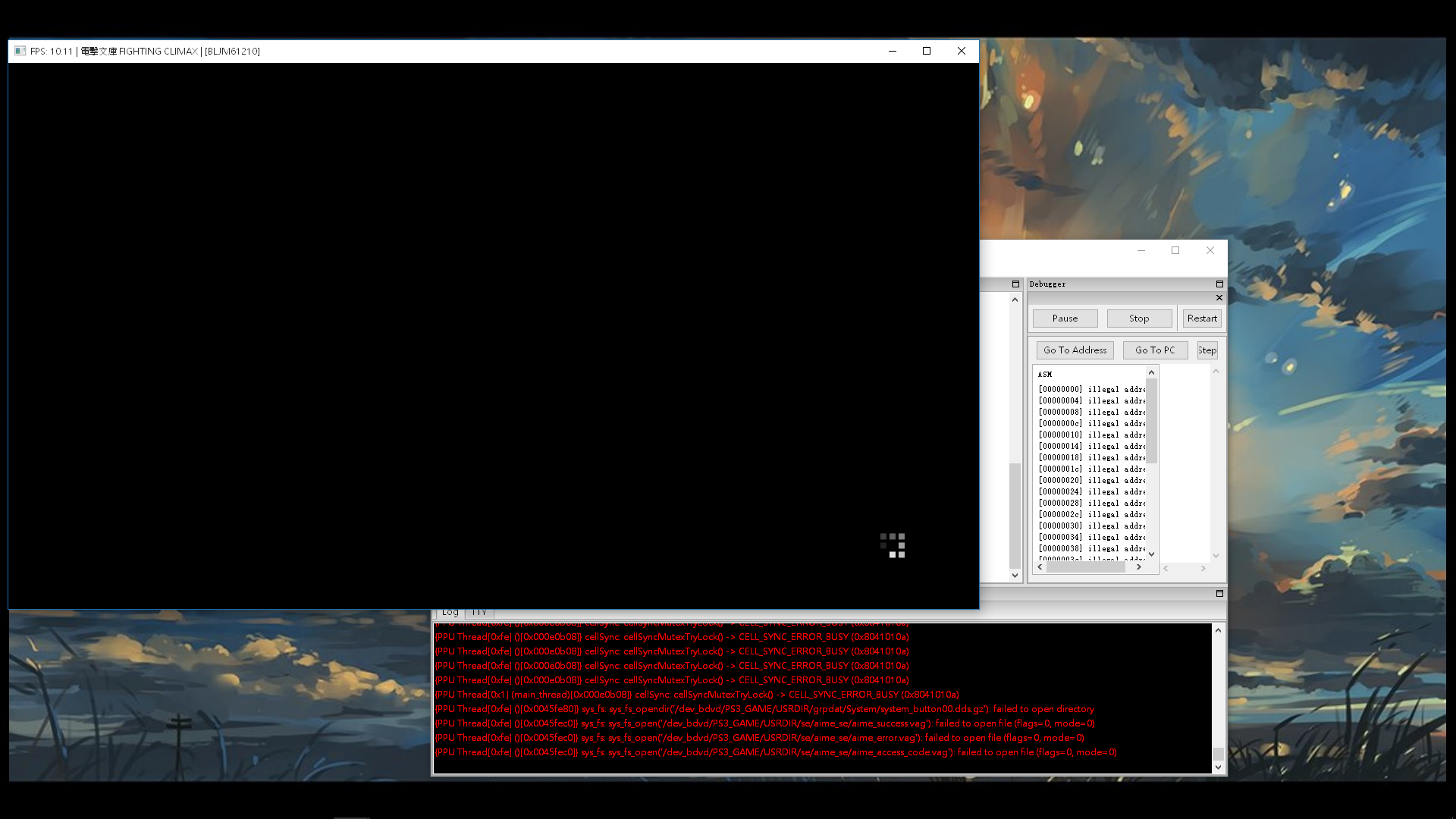Float the Log panel using dock icon

click(x=1219, y=594)
